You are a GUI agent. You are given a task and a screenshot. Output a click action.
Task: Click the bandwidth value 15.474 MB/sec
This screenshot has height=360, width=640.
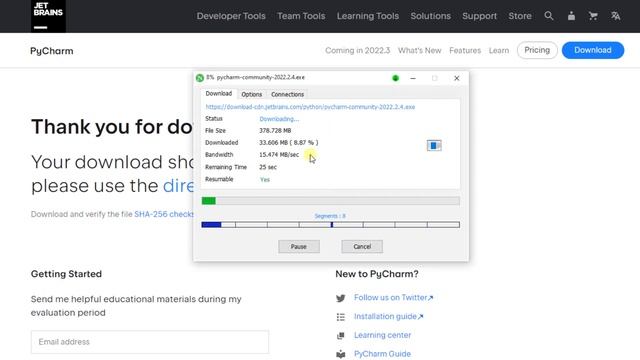pyautogui.click(x=279, y=155)
